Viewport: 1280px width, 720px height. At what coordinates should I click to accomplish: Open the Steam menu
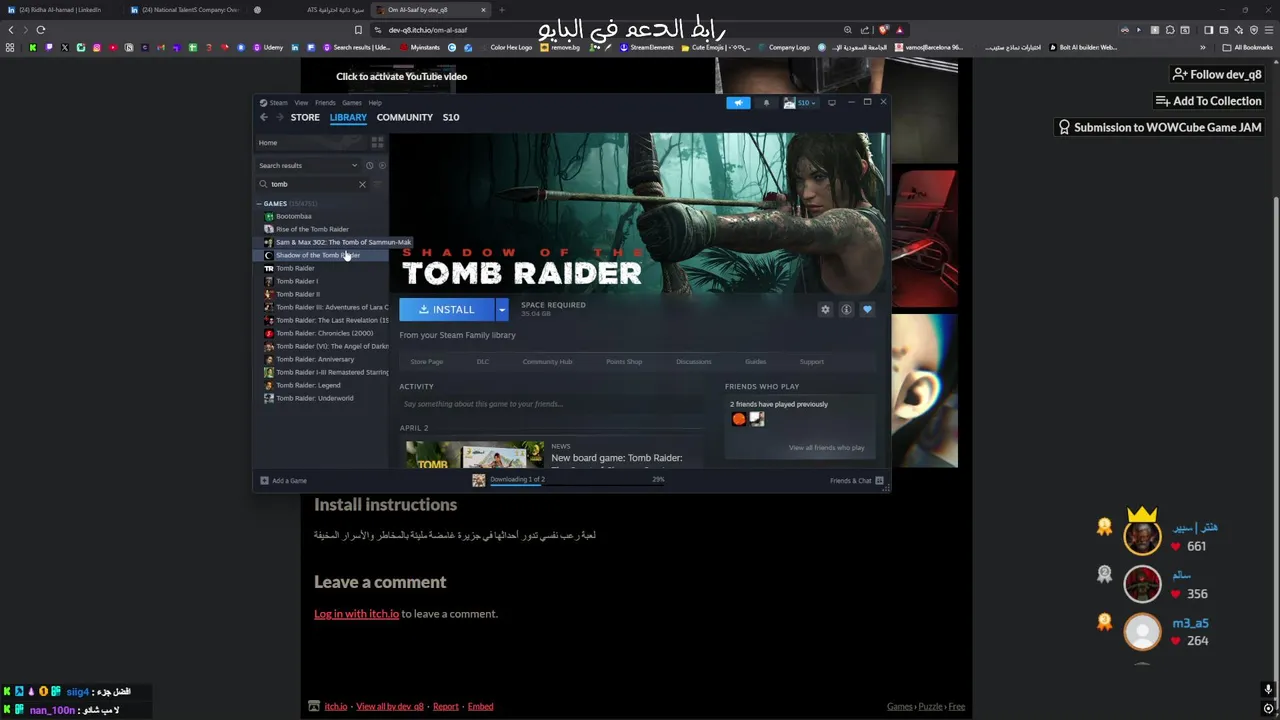pyautogui.click(x=274, y=102)
